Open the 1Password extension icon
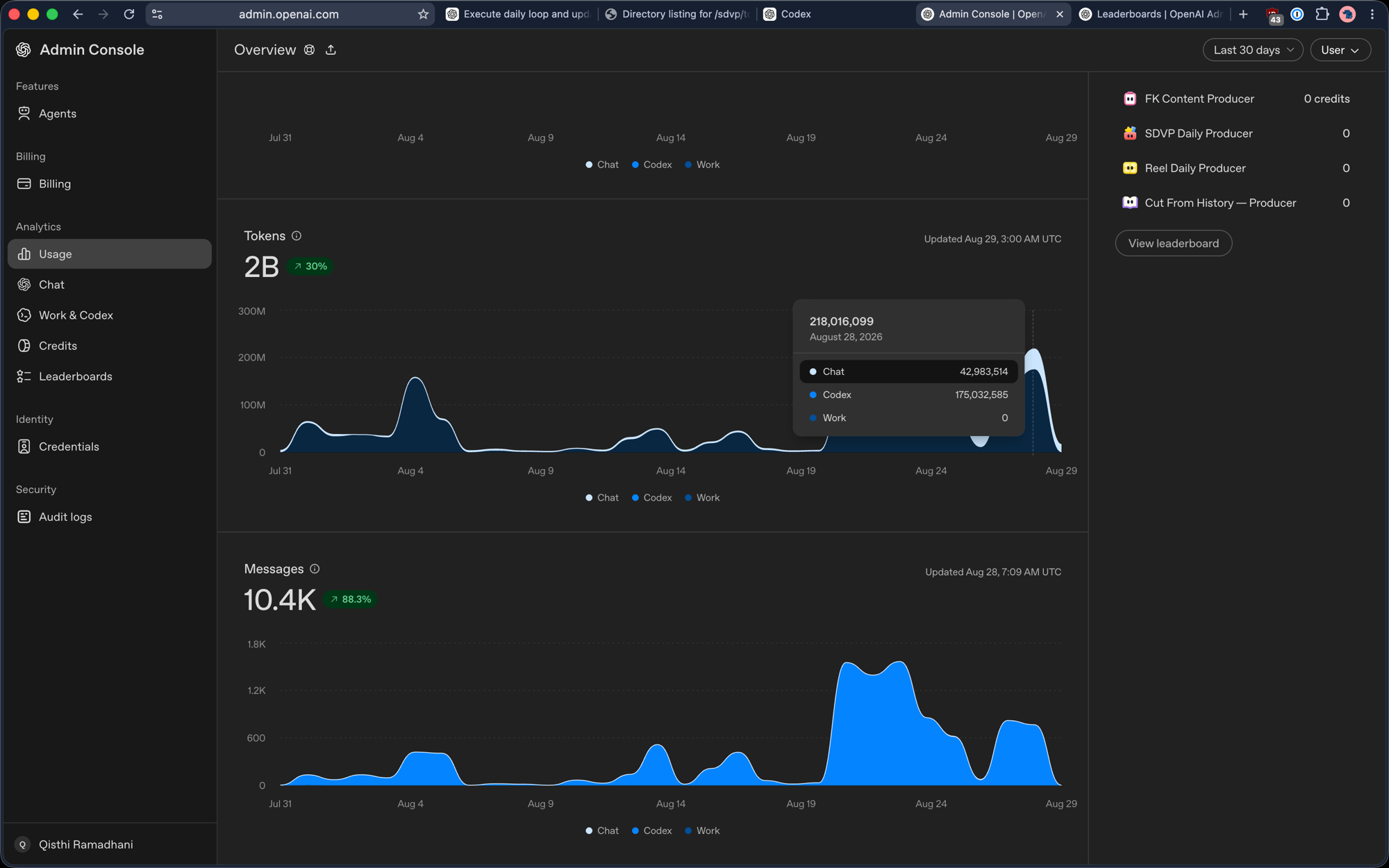Viewport: 1389px width, 868px height. 1297,14
